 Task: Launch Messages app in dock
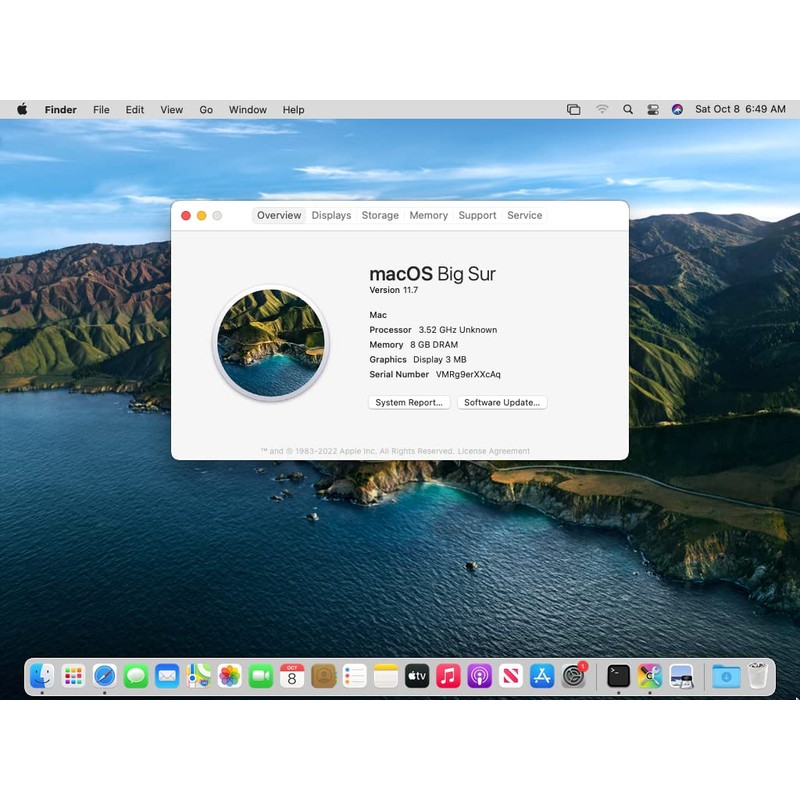136,676
